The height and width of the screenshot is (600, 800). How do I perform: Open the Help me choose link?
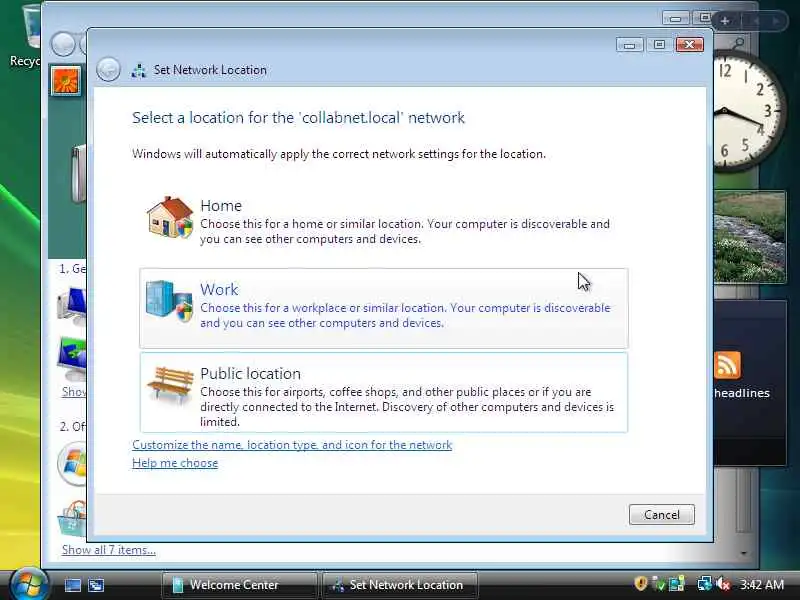click(x=174, y=463)
